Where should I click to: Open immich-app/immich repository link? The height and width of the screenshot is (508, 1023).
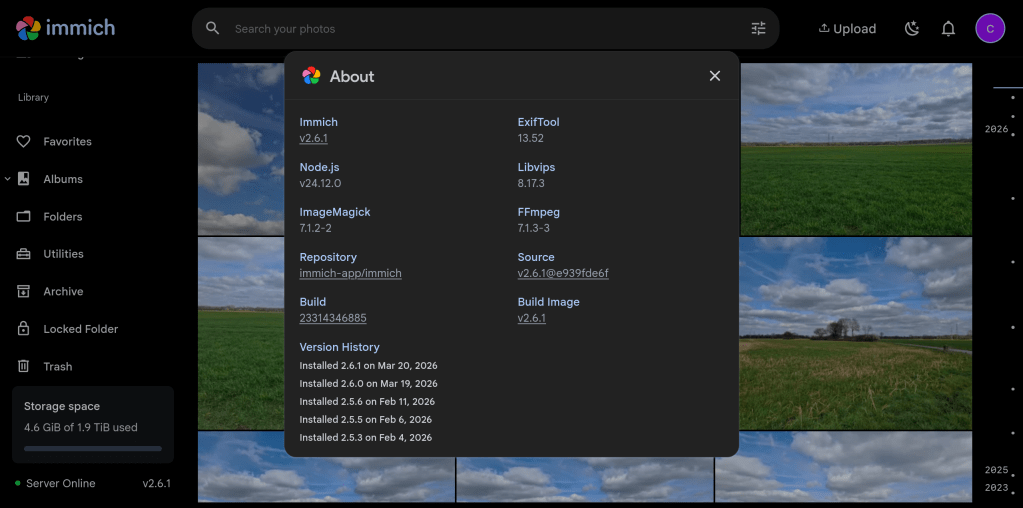click(x=350, y=273)
